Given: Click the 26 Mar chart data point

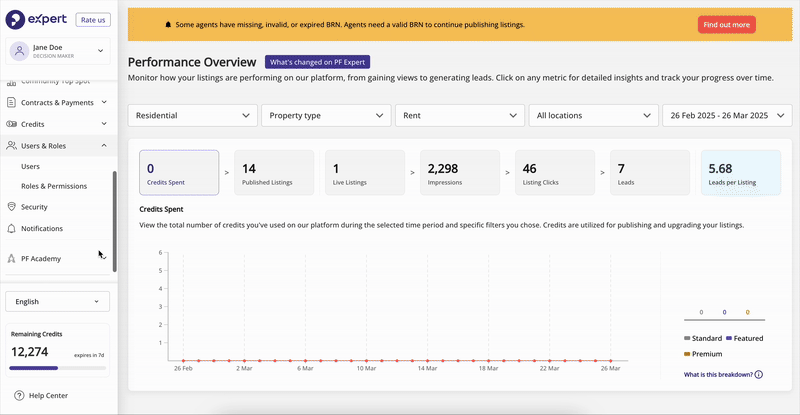Looking at the screenshot, I should [611, 360].
